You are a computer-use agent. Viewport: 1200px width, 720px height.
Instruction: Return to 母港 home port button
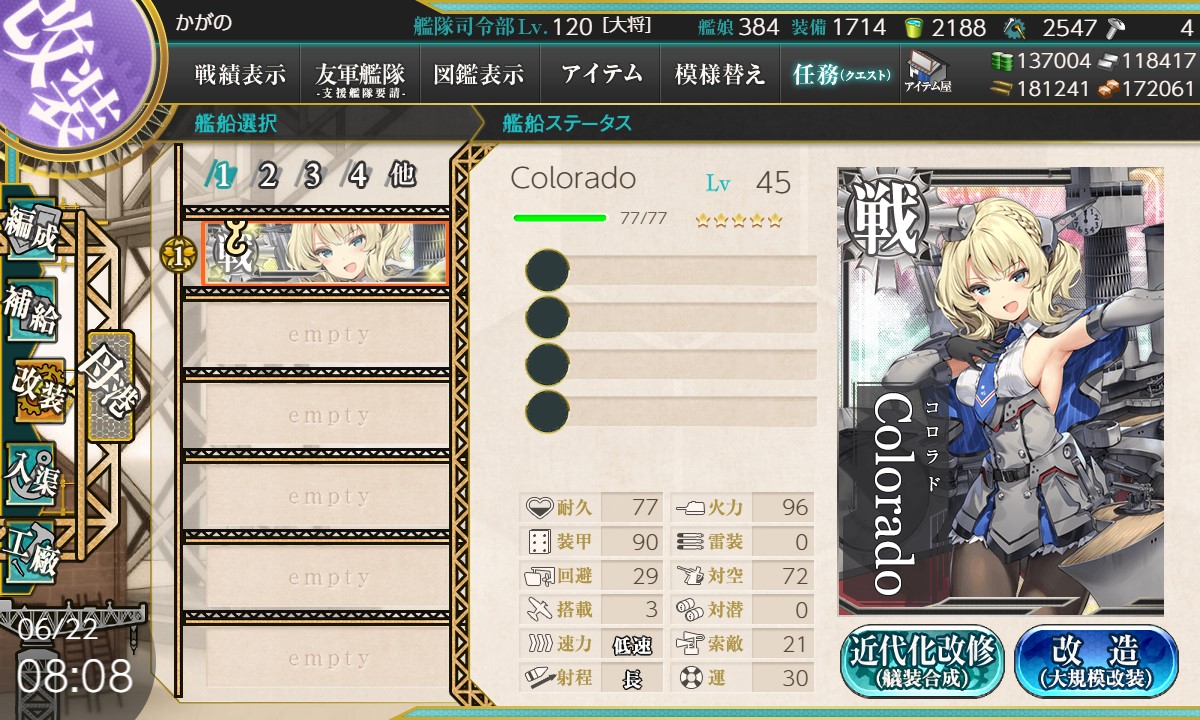point(108,385)
